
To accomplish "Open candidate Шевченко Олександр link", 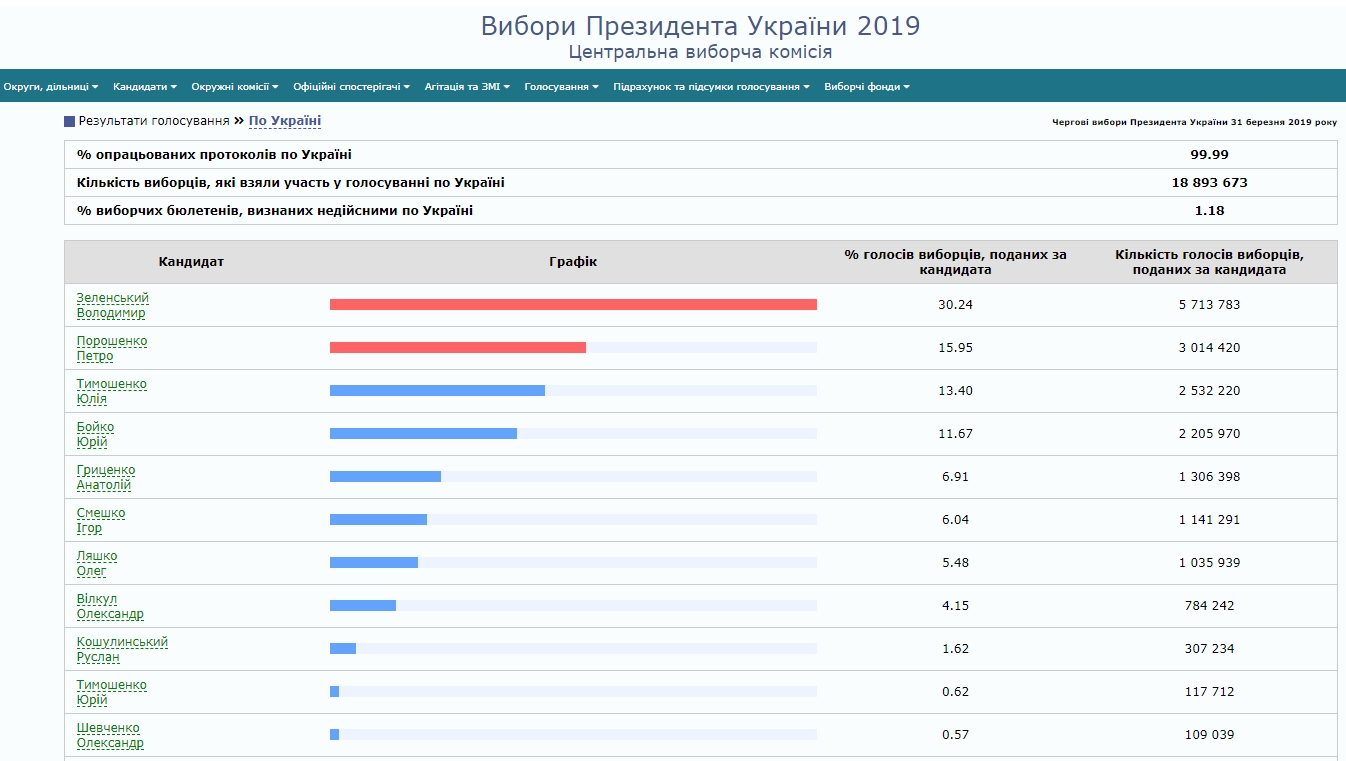I will [x=110, y=735].
